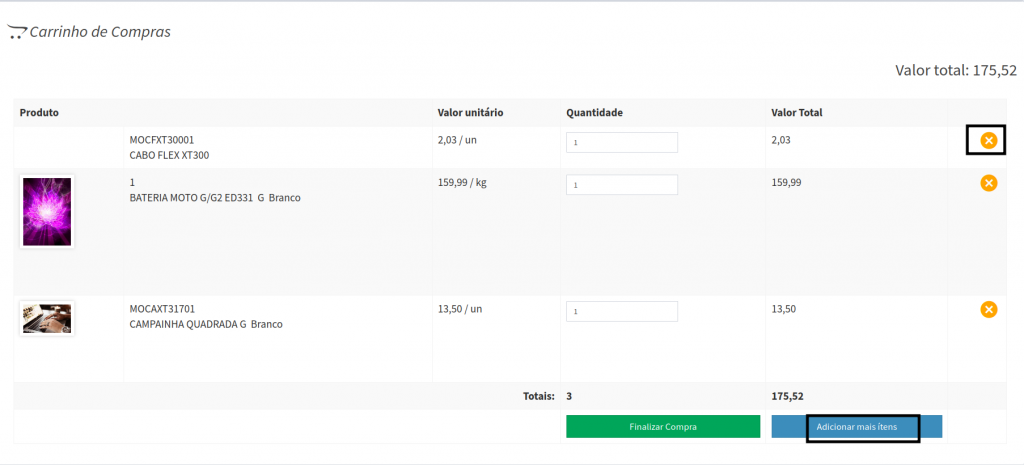Click the Adicionar mais itens button
The image size is (1024, 465).
pos(856,427)
